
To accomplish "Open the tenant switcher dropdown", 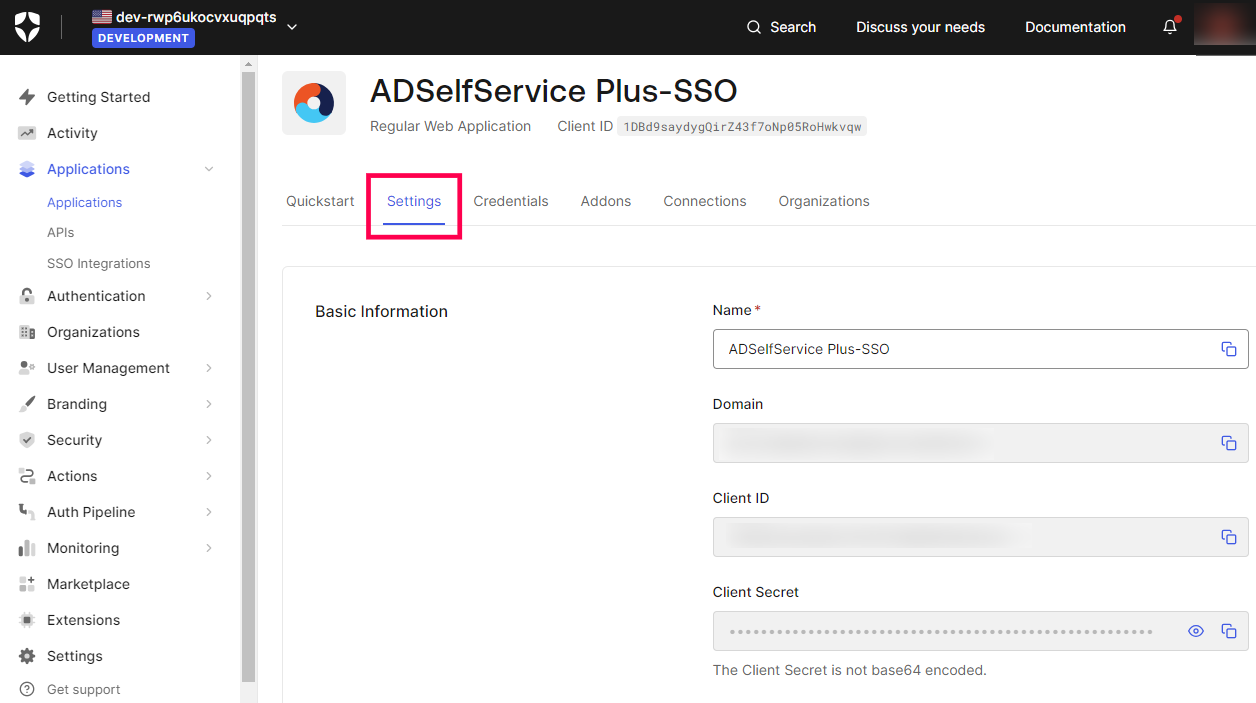I will pos(292,27).
